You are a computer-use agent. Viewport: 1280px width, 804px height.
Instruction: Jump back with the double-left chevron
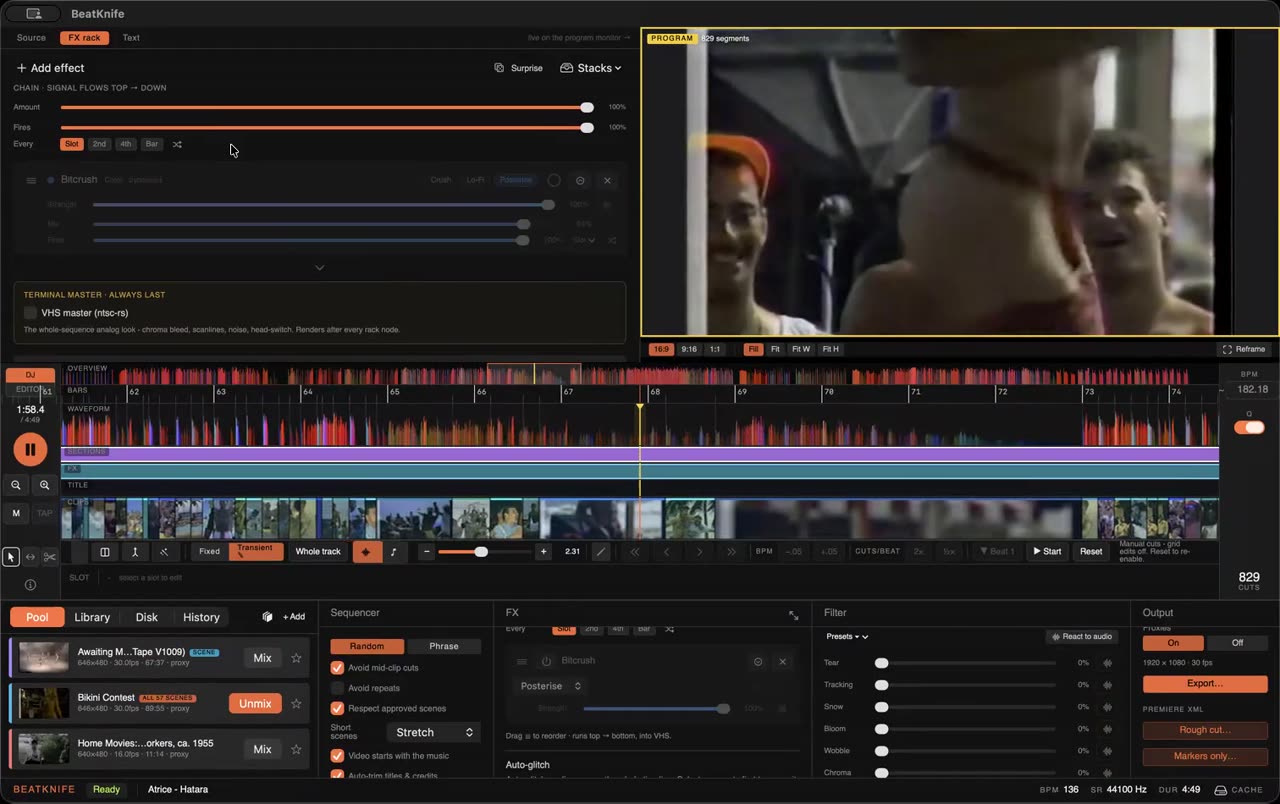(x=634, y=551)
